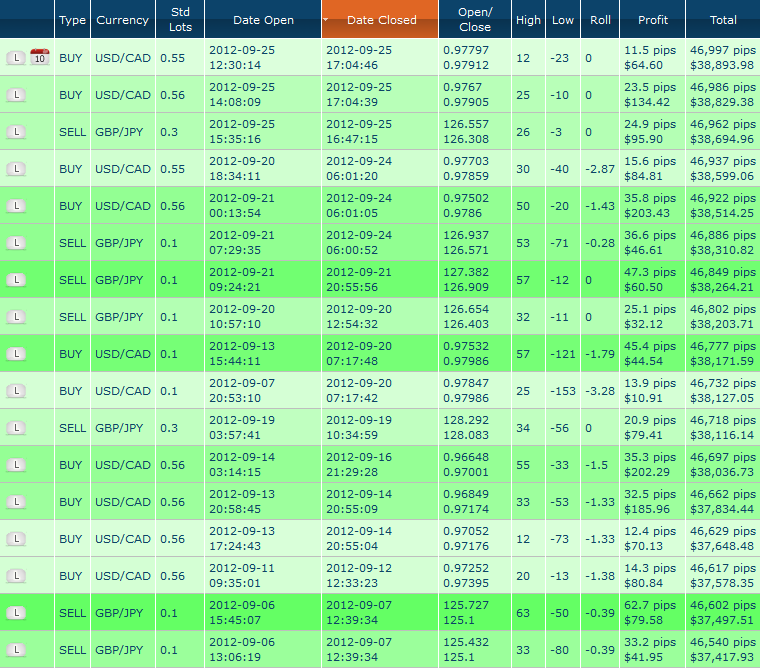Sort by Low column header
760x668 pixels.
(x=563, y=19)
